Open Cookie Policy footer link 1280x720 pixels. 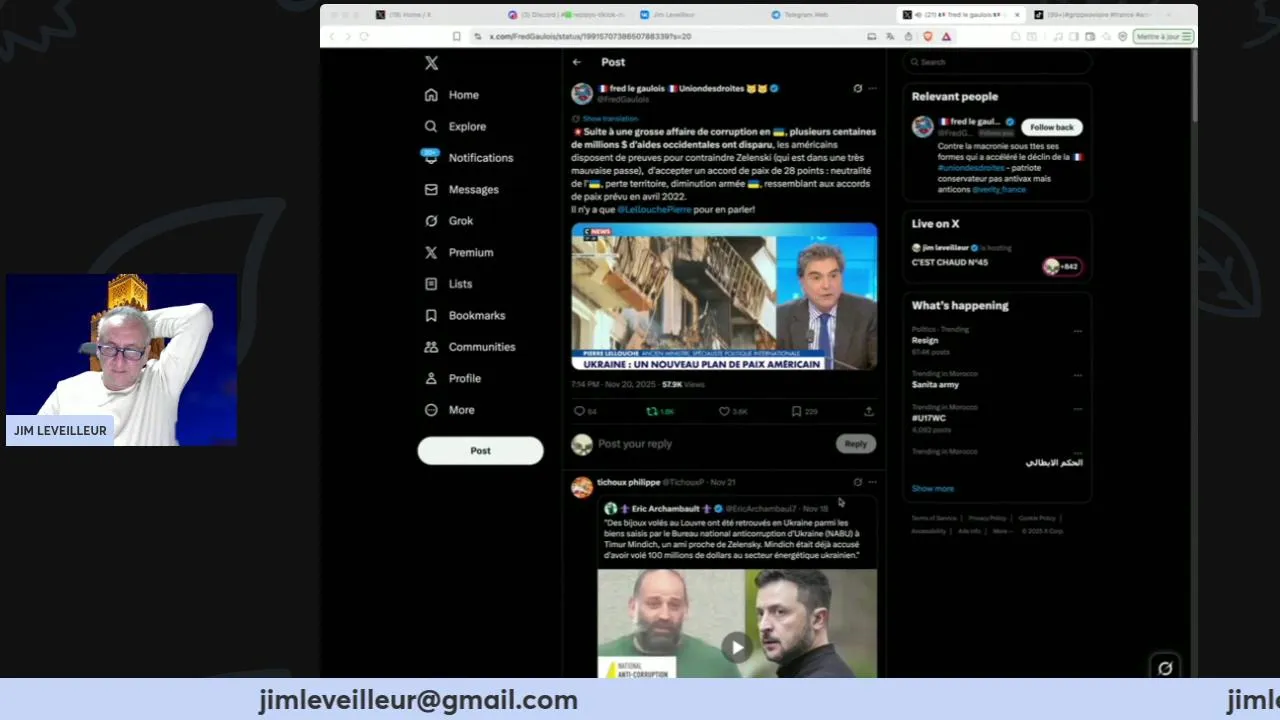pyautogui.click(x=1037, y=518)
